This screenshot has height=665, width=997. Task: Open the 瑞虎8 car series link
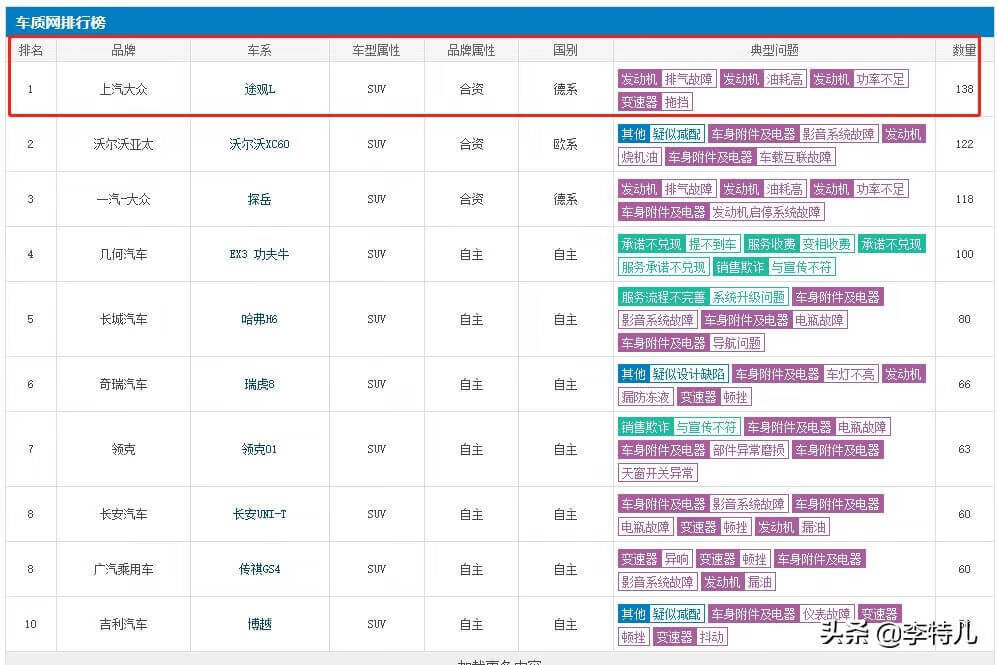(259, 384)
